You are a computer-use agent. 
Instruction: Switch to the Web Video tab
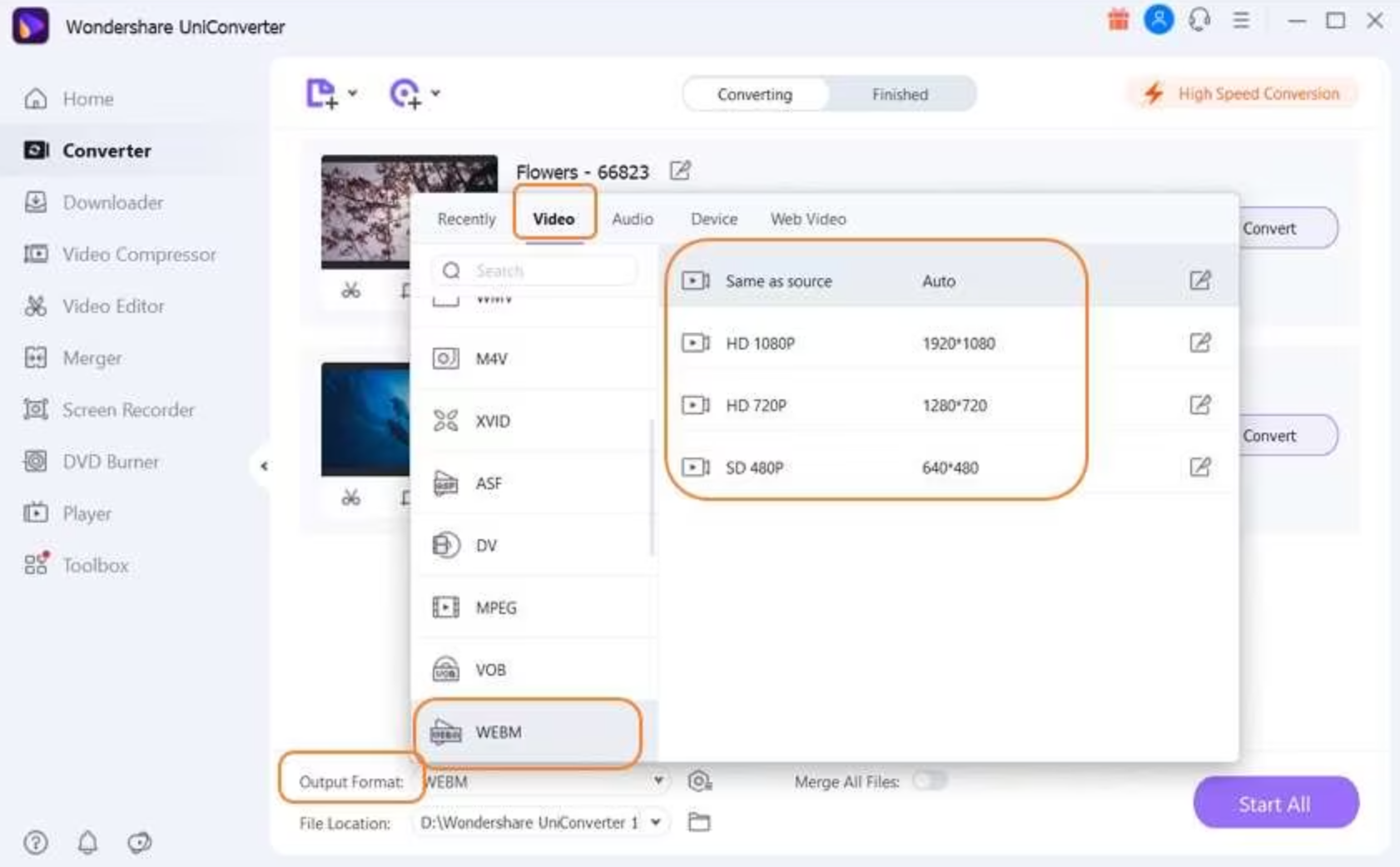tap(808, 219)
